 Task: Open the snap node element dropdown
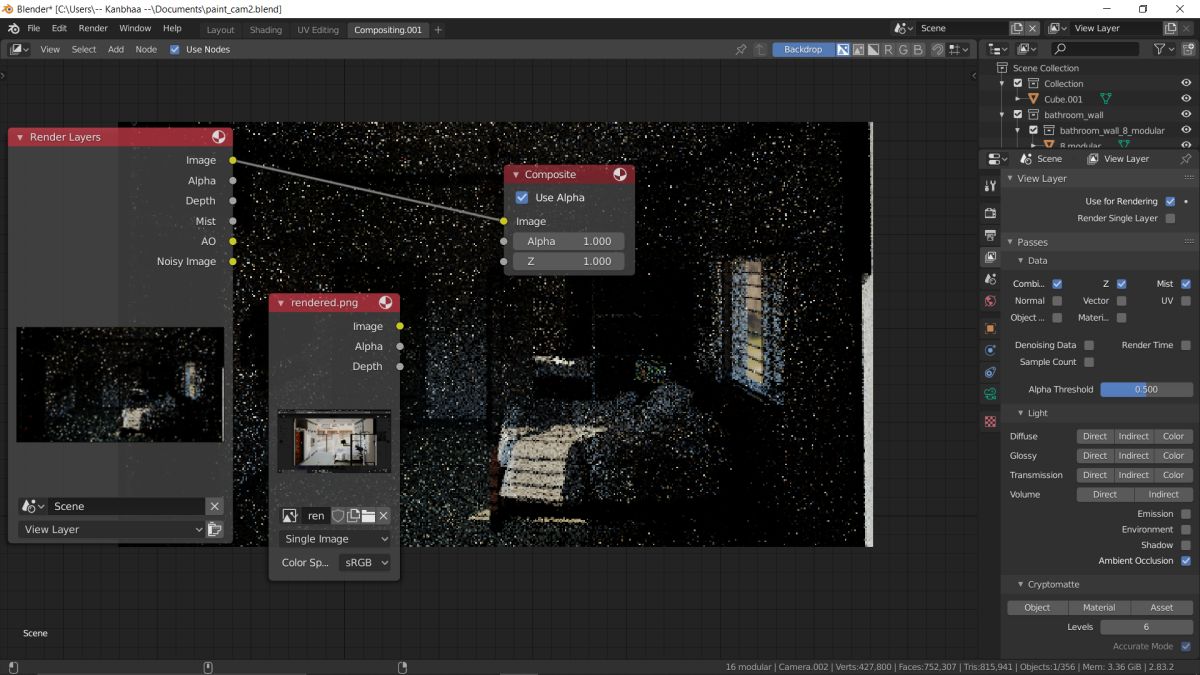pos(960,49)
